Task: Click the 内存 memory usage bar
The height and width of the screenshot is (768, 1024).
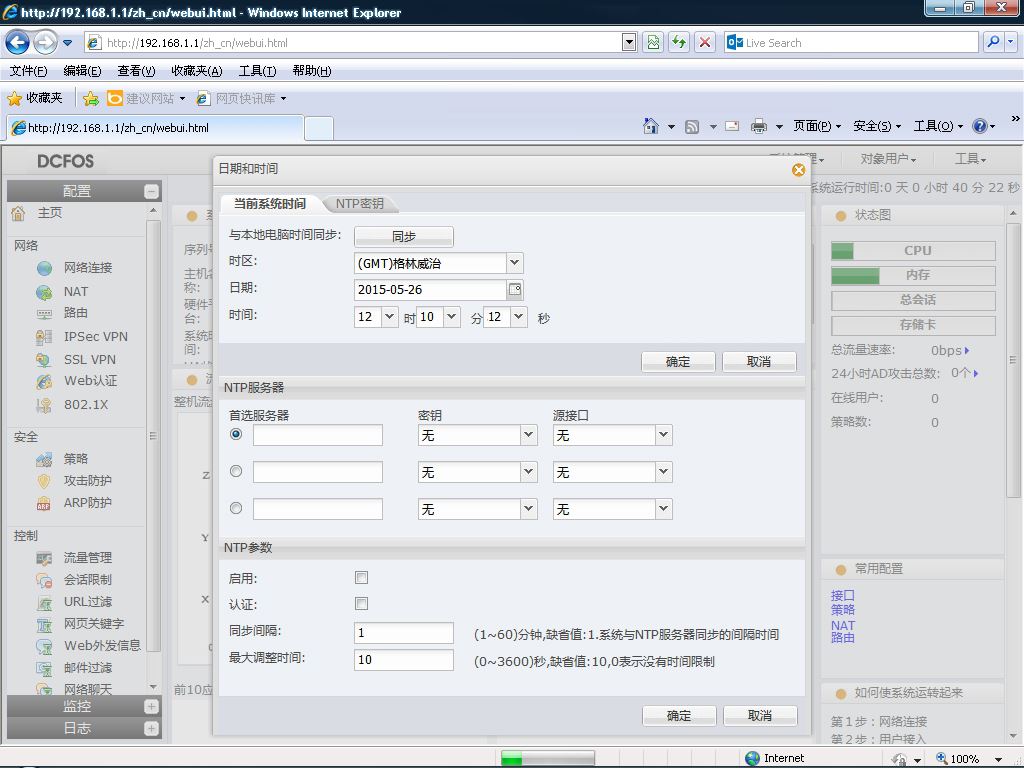Action: (x=913, y=275)
